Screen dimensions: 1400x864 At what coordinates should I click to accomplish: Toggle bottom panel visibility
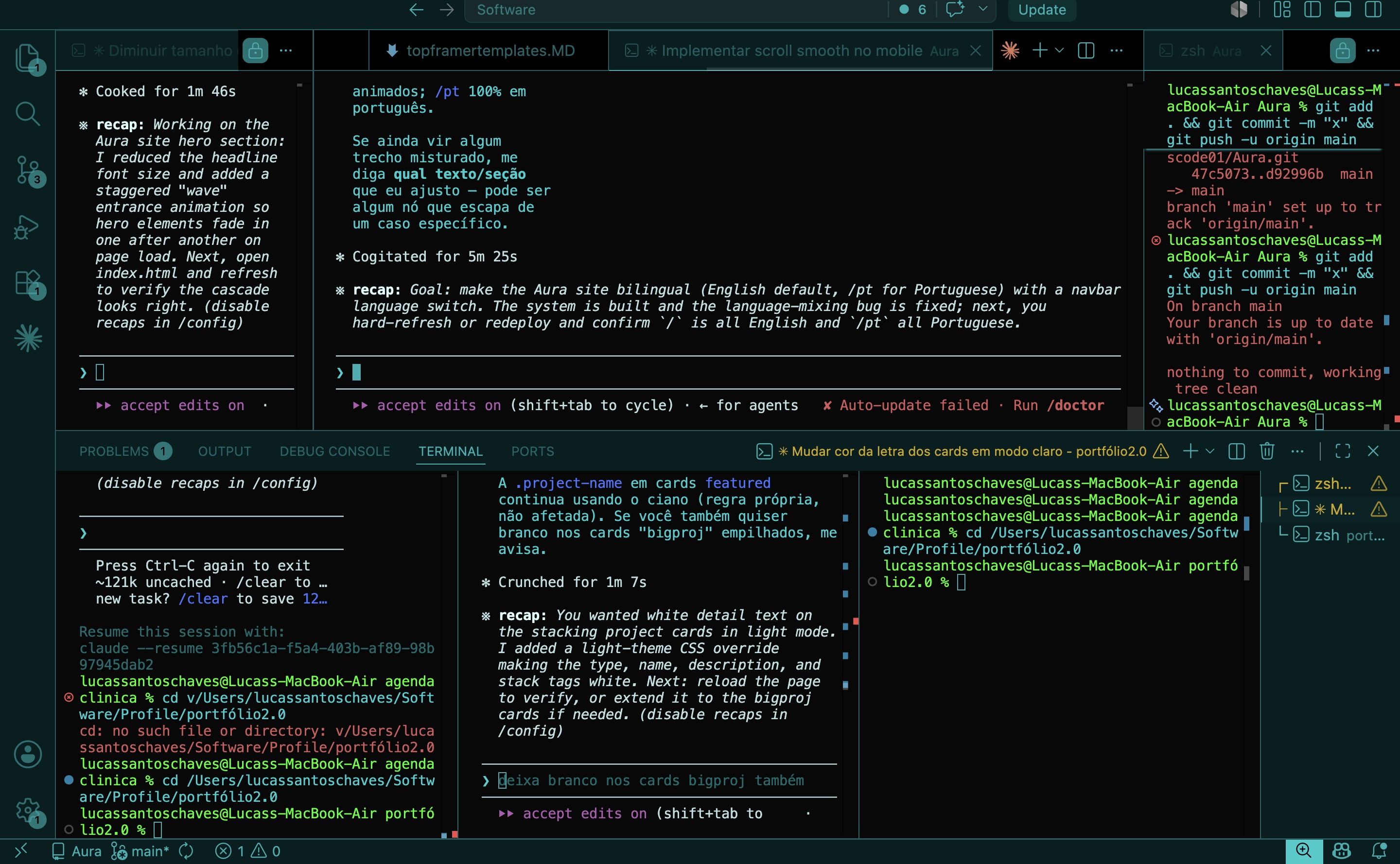[x=1342, y=10]
